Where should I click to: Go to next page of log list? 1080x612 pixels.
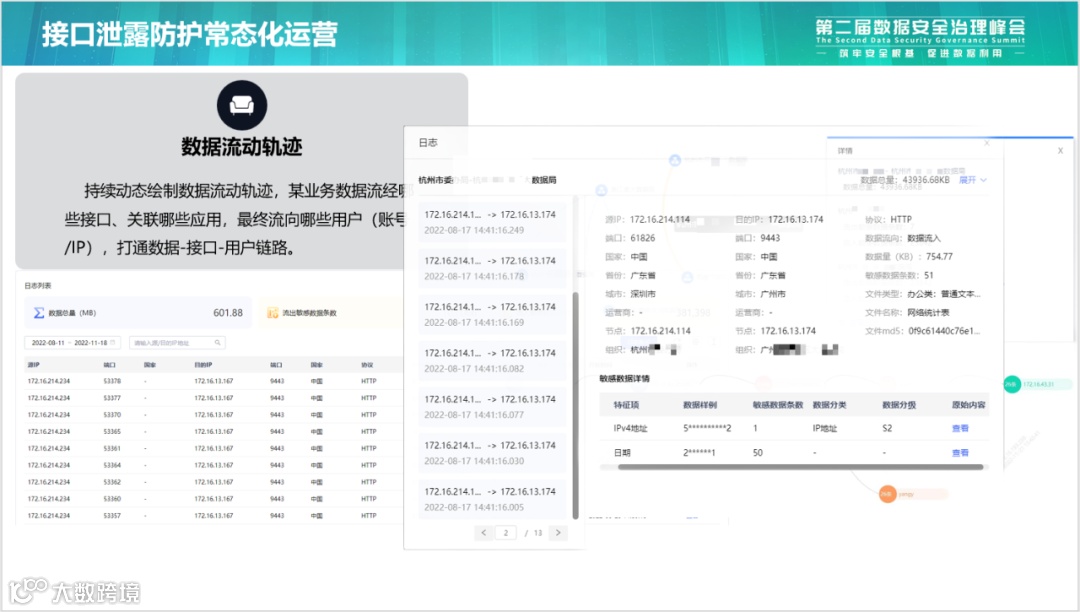(558, 533)
